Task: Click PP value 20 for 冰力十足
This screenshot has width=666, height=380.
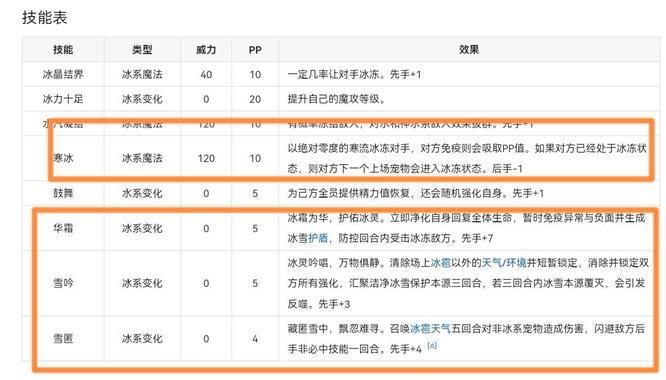Action: 255,99
